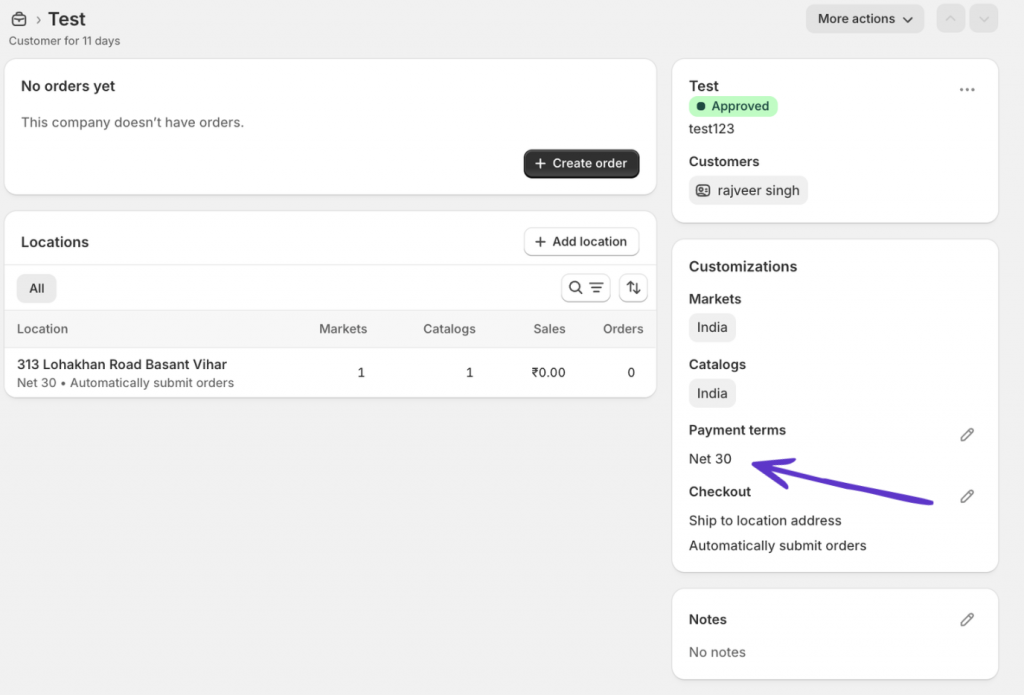Viewport: 1024px width, 695px height.
Task: Select the All tab in Locations
Action: click(x=36, y=288)
